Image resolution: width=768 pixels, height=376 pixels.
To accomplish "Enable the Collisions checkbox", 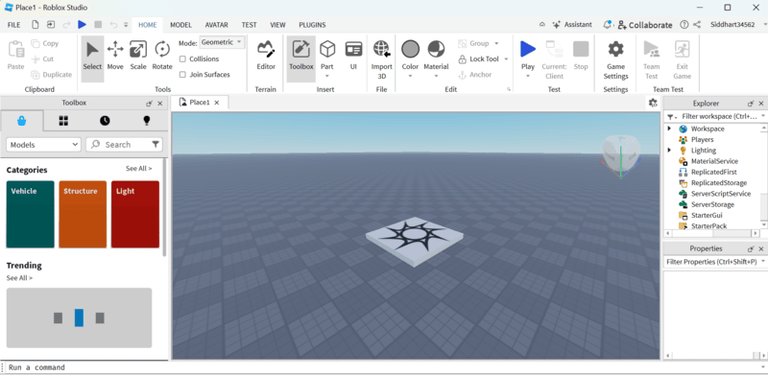I will click(182, 59).
